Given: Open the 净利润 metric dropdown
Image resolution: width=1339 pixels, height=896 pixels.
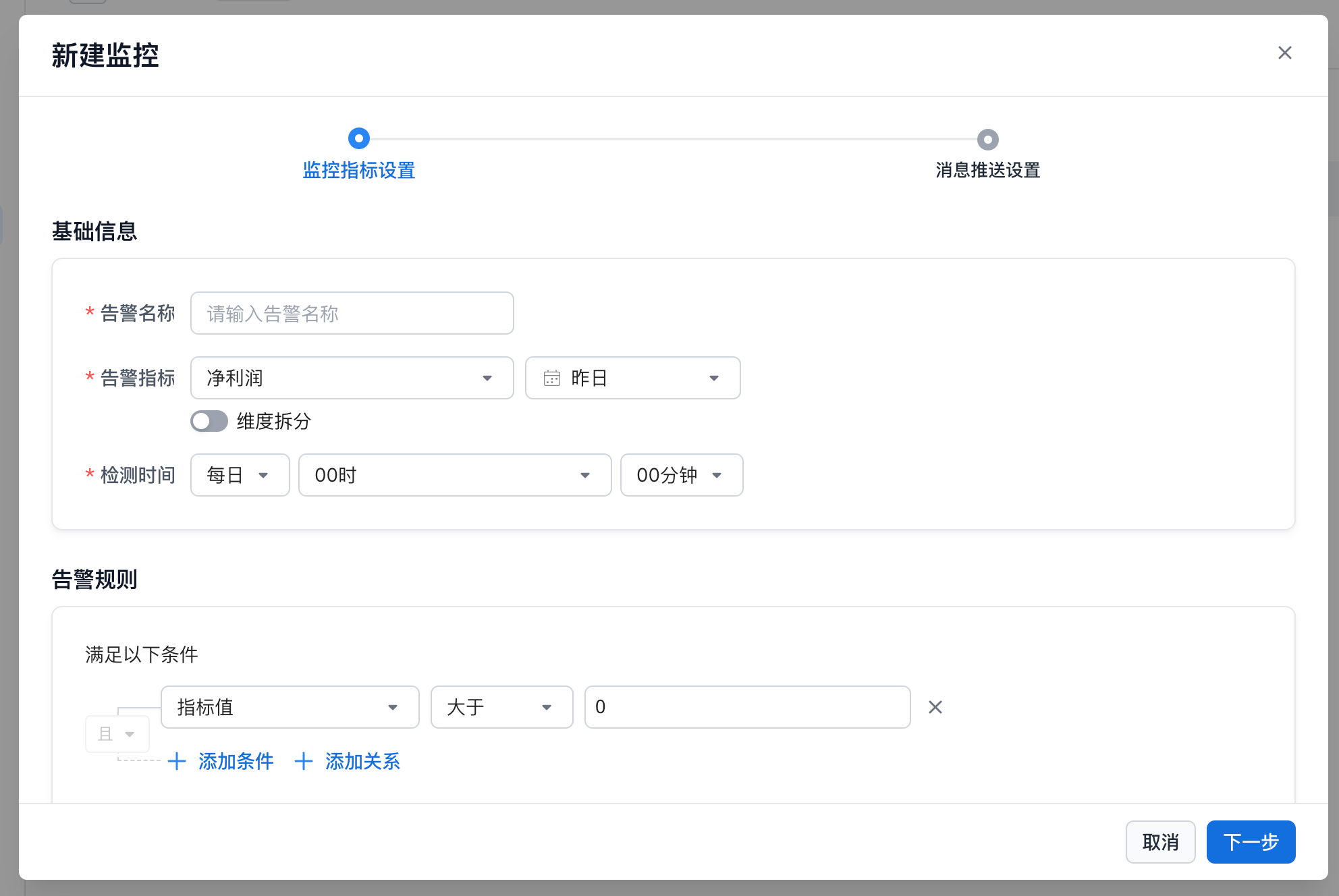Looking at the screenshot, I should click(x=352, y=378).
